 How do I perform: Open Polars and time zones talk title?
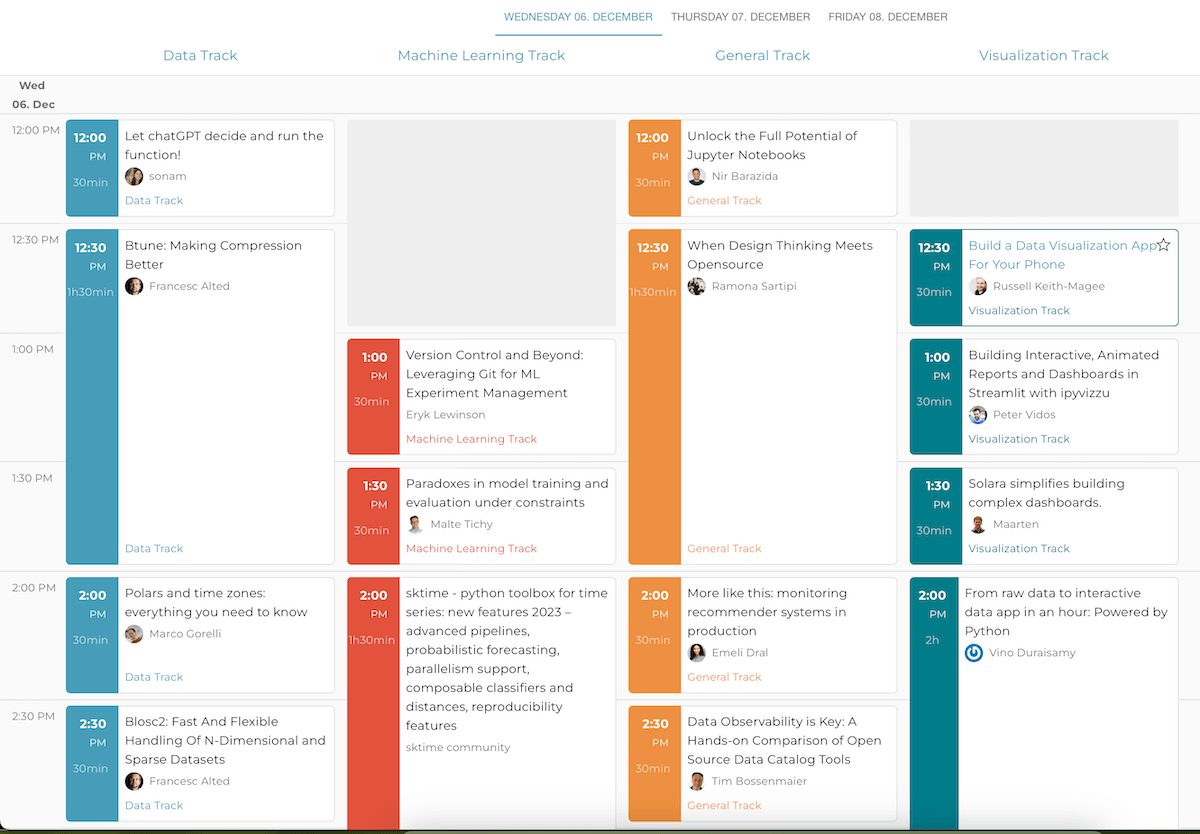(216, 602)
